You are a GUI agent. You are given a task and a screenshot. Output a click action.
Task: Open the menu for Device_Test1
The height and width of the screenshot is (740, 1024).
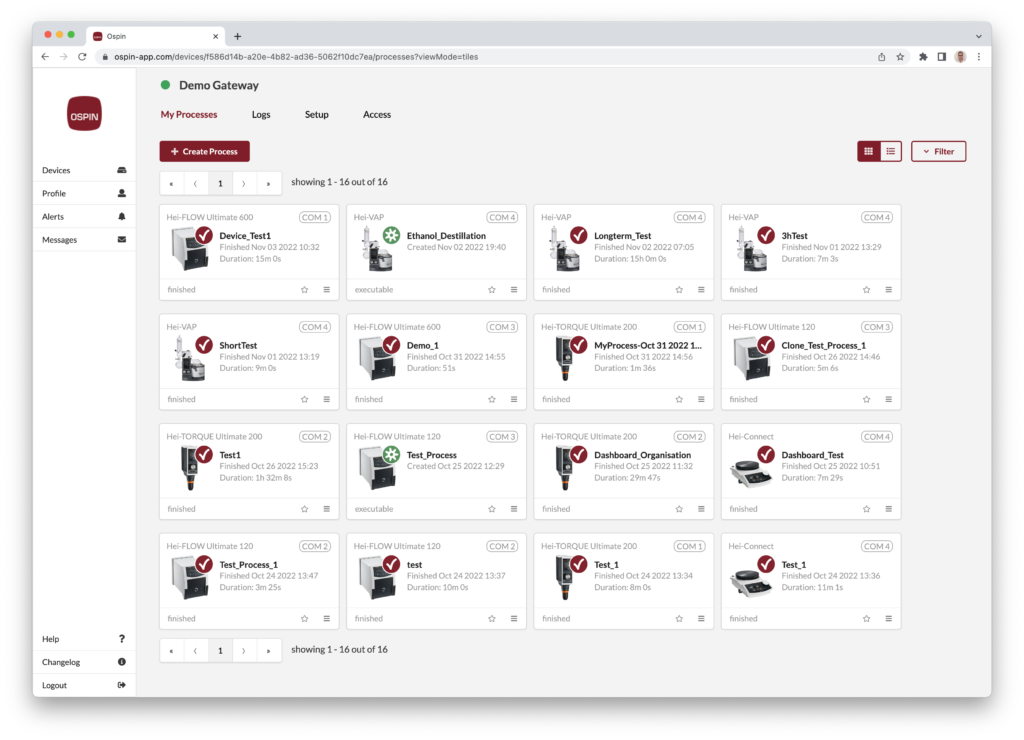pos(327,289)
